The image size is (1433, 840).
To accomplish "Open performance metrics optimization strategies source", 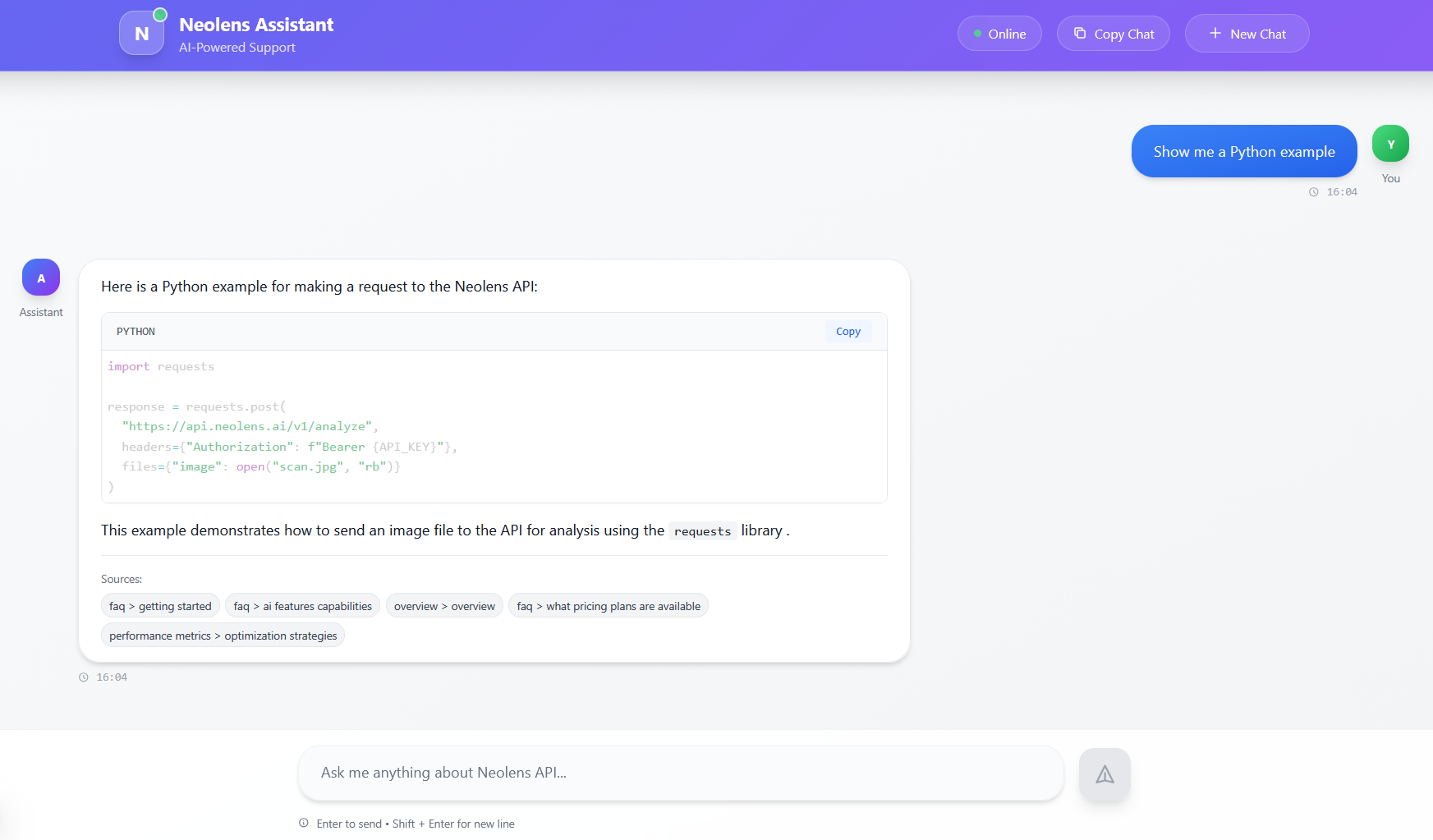I will [223, 635].
